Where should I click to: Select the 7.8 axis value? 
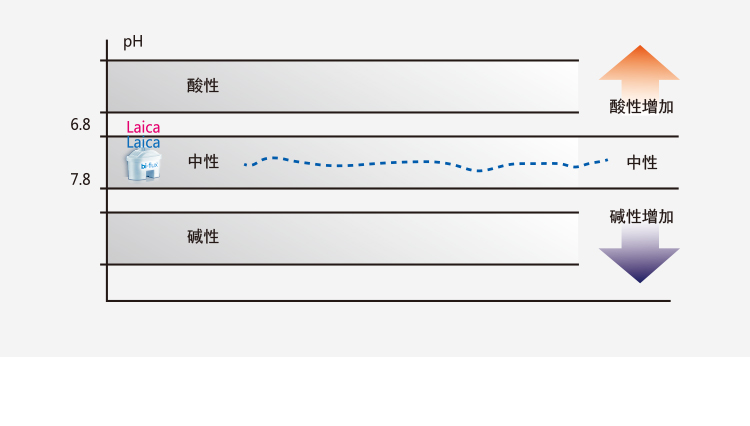click(x=80, y=180)
